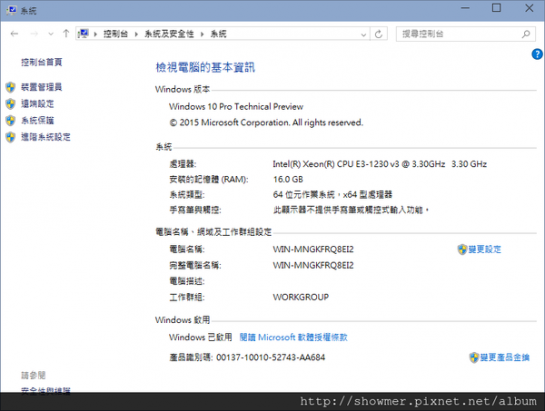The height and width of the screenshot is (411, 545).
Task: Click the search magnifier icon
Action: (526, 34)
